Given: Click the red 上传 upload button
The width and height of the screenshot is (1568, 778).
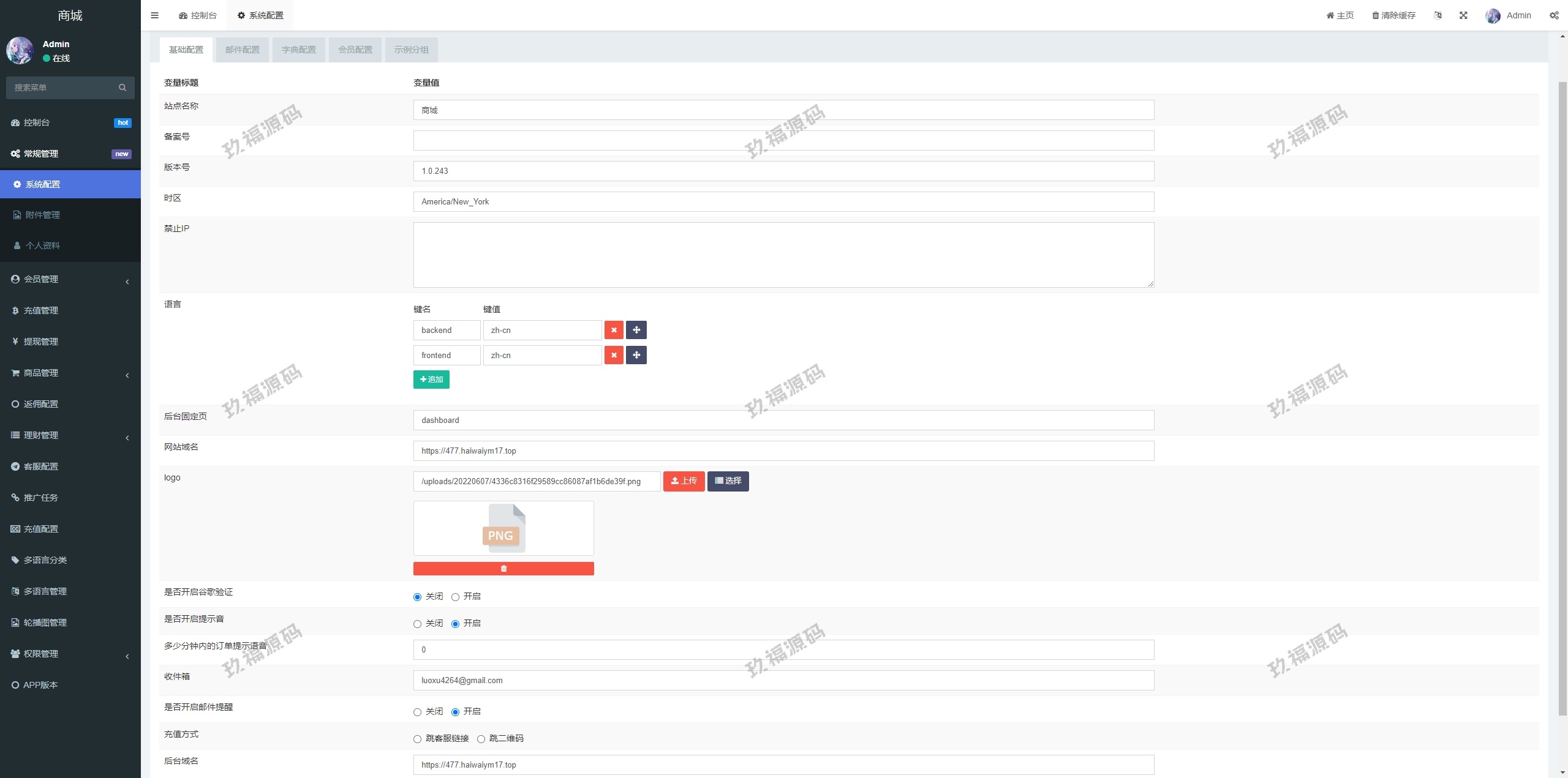Looking at the screenshot, I should [684, 481].
